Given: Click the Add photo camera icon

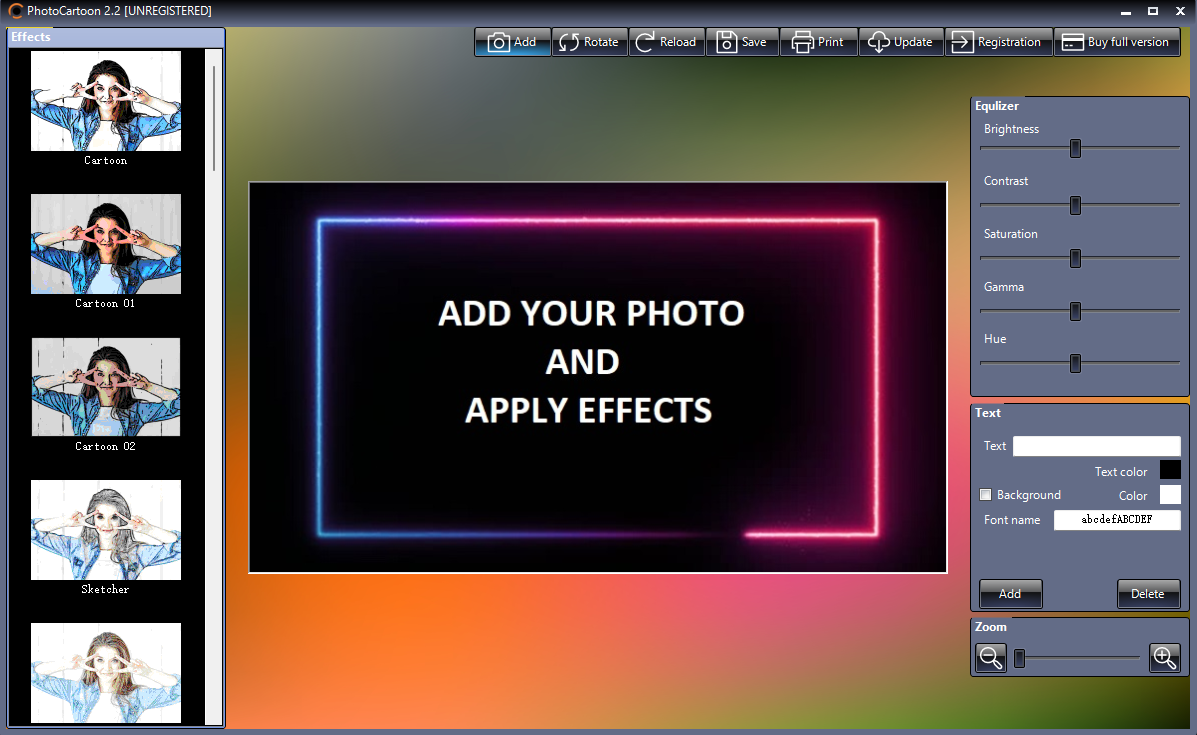Looking at the screenshot, I should point(499,42).
